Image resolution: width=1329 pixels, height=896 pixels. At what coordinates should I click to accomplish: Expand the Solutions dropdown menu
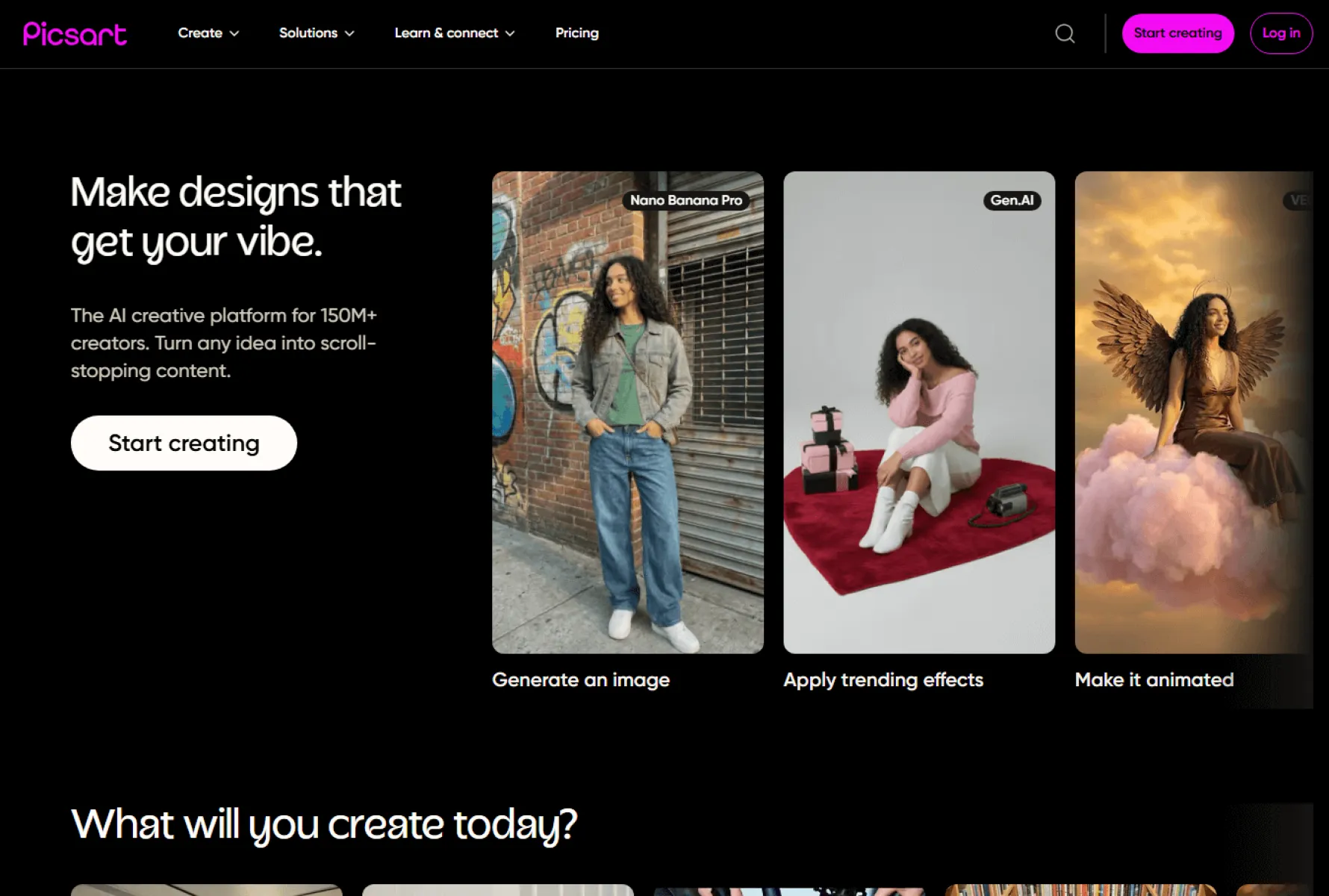tap(317, 33)
